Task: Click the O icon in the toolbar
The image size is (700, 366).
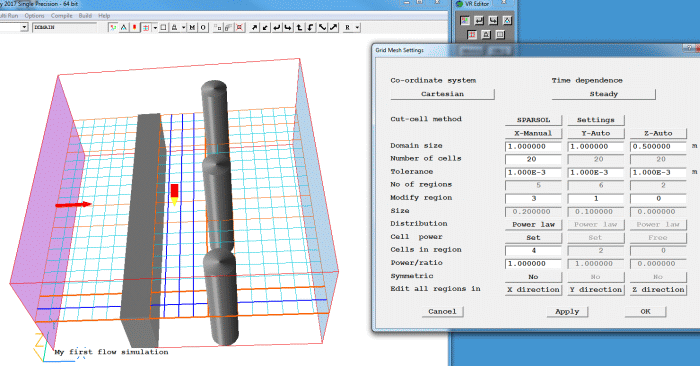Action: [203, 28]
